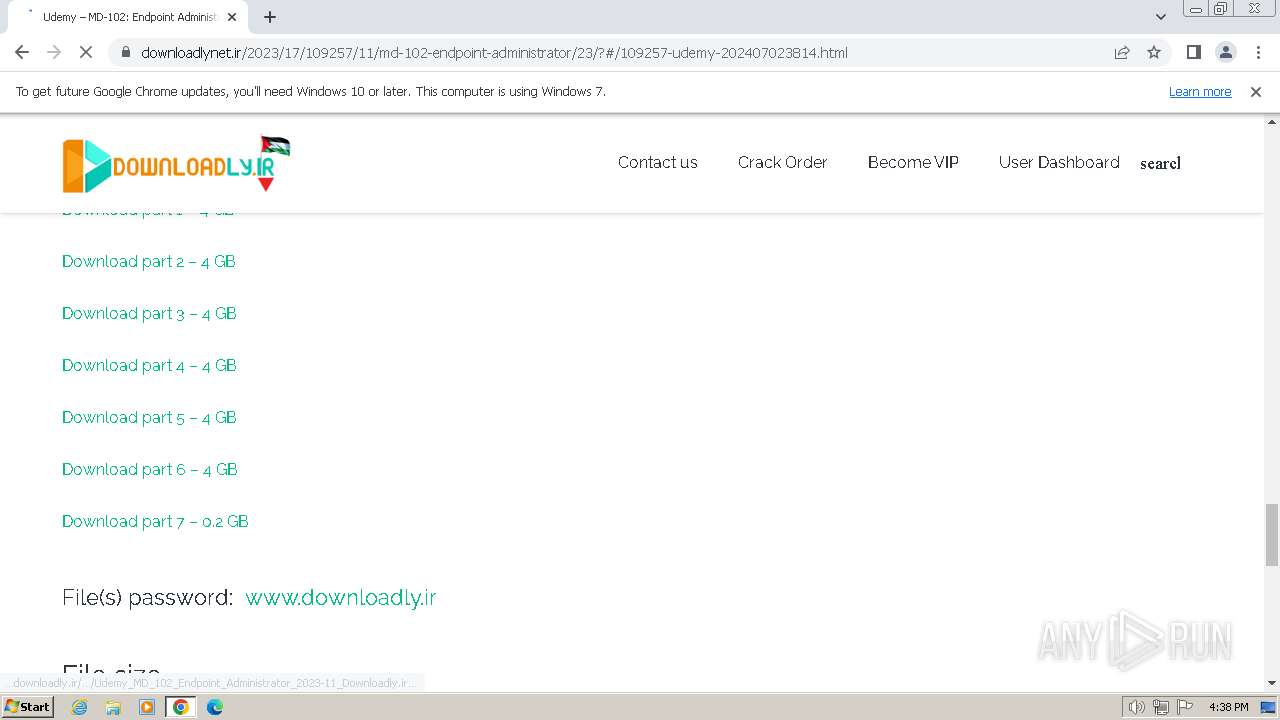Show the clock reading 4:38 PM
The image size is (1280, 720).
click(x=1228, y=707)
